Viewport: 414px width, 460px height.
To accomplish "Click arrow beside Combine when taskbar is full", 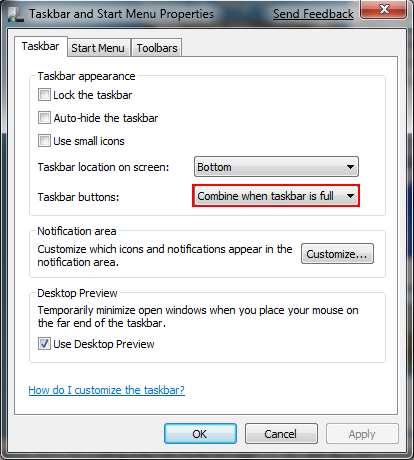I will (350, 196).
